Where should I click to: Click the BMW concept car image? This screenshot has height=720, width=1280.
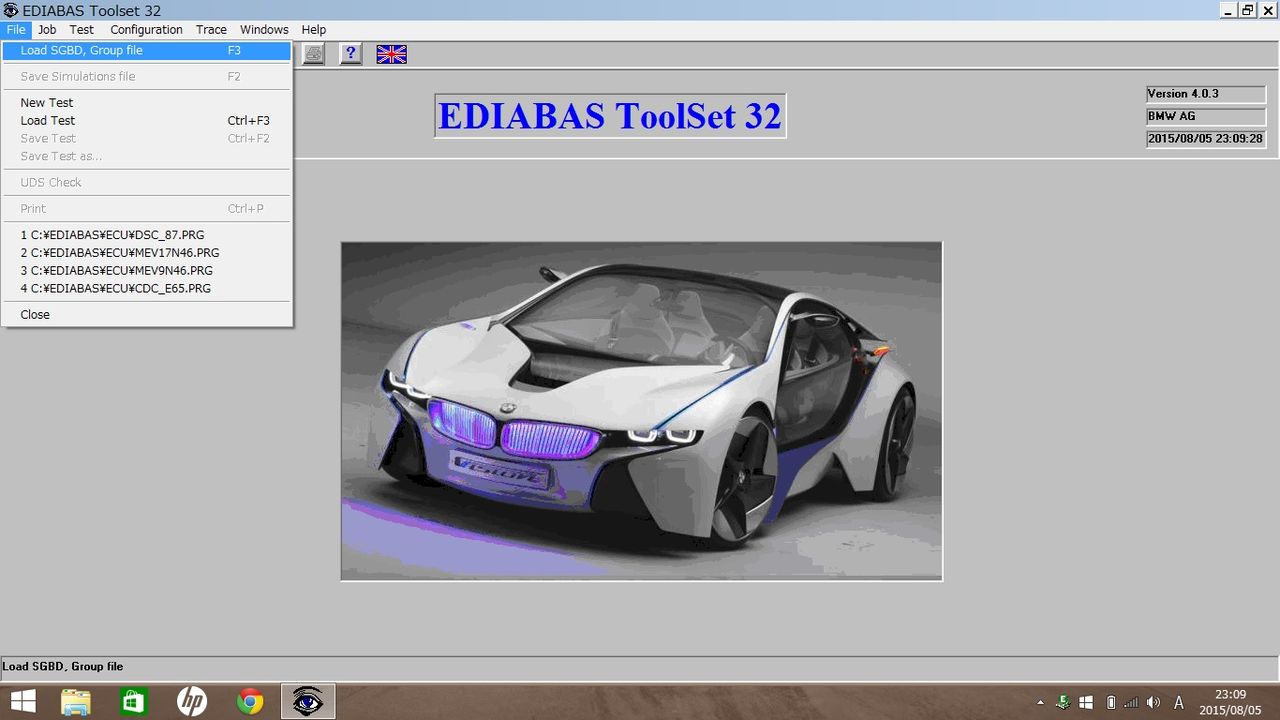coord(641,411)
